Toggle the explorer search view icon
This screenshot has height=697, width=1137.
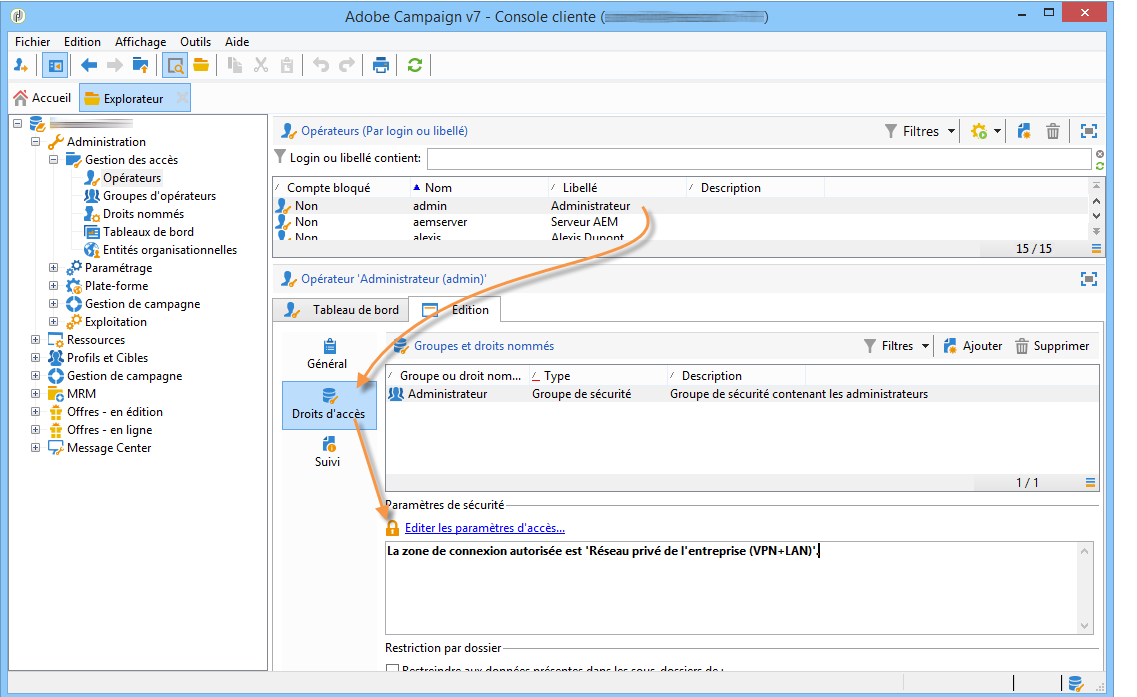(x=175, y=66)
